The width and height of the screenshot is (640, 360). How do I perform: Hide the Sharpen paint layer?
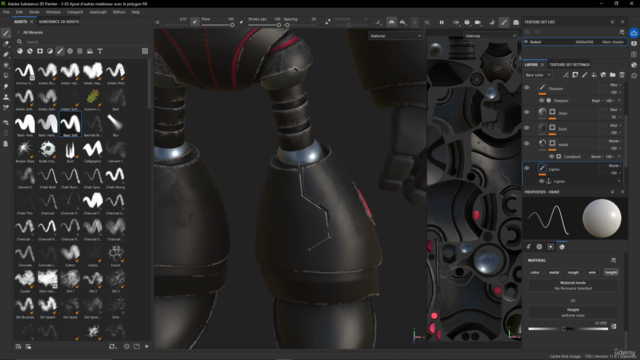tap(527, 87)
